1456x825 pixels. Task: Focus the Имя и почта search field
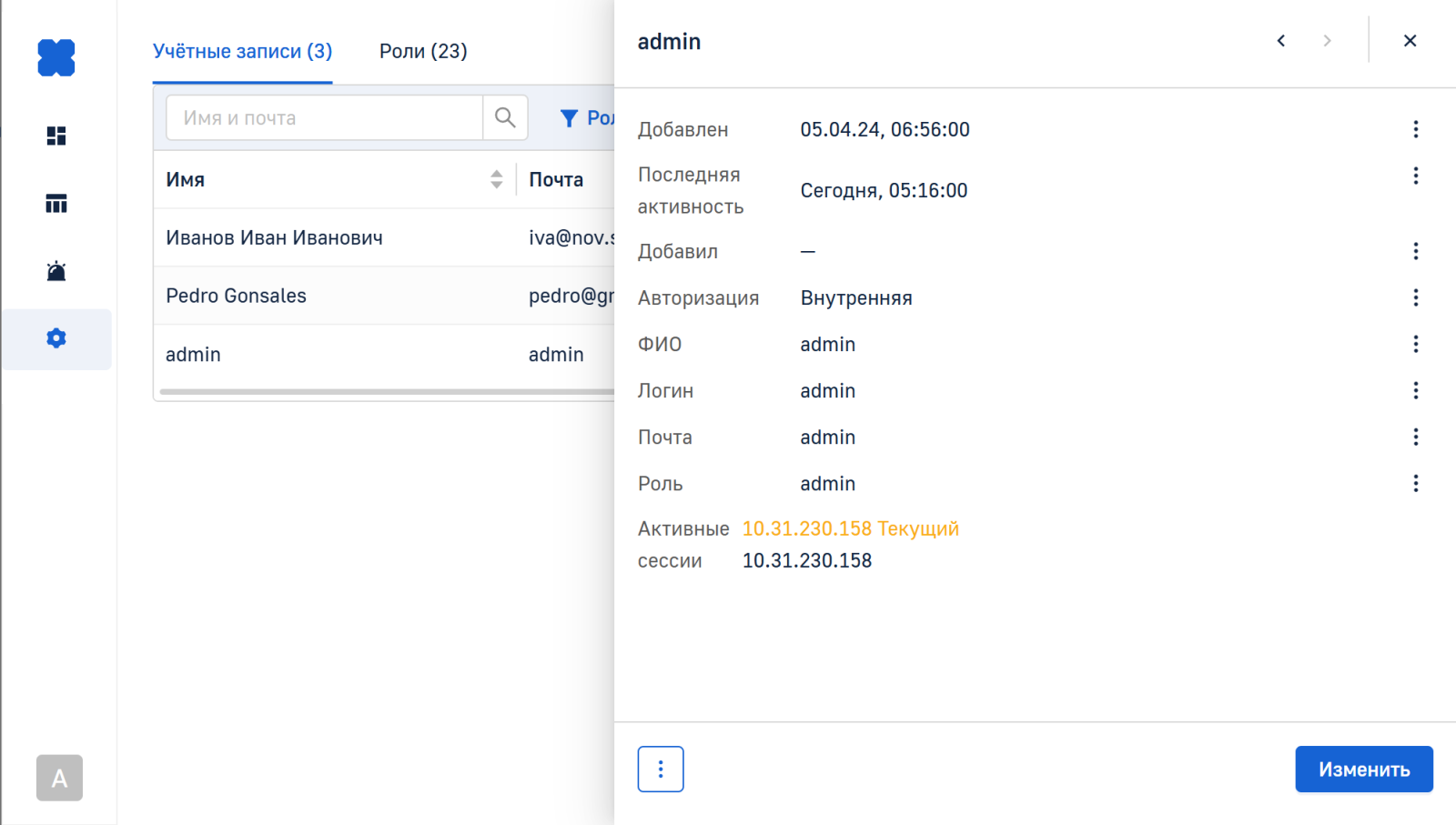(324, 118)
